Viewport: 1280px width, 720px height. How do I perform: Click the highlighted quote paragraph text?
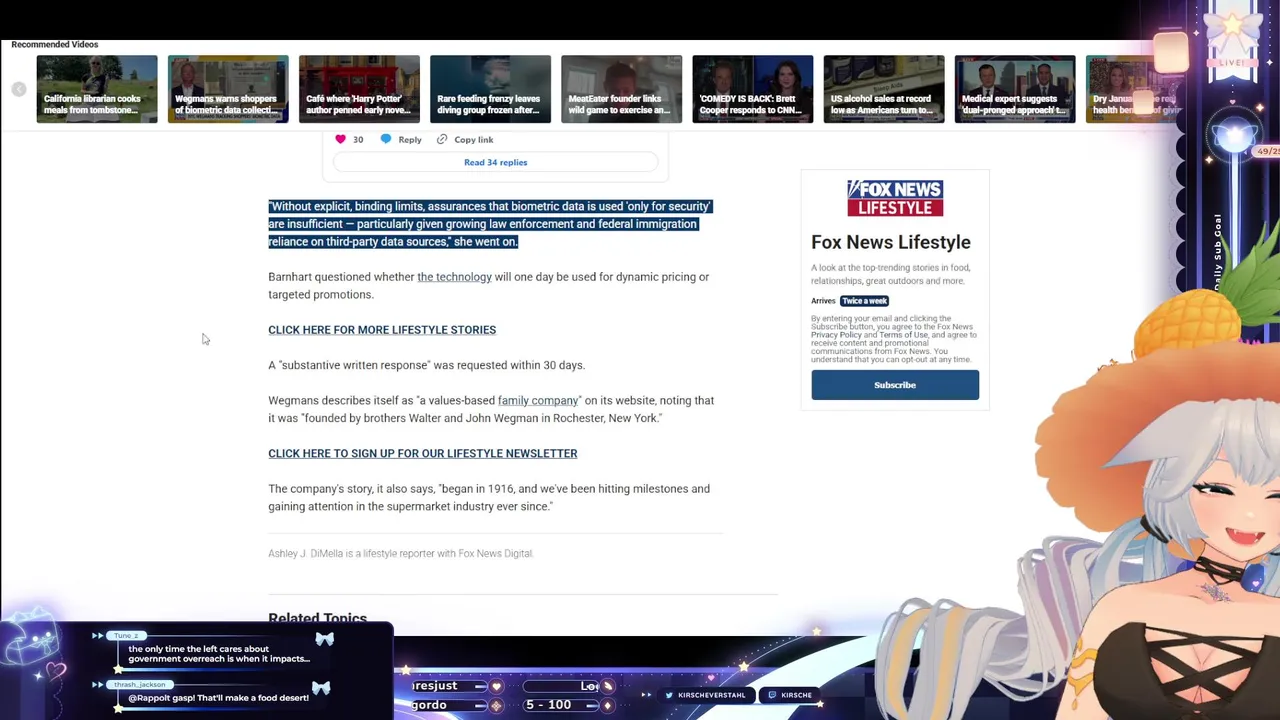[x=490, y=224]
